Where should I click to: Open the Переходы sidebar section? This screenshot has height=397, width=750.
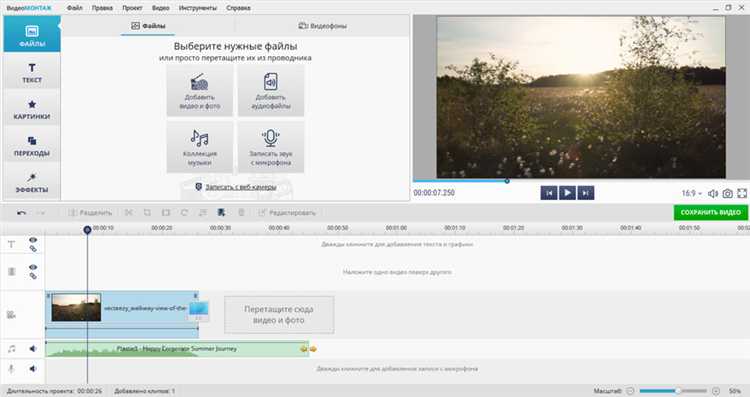[32, 145]
